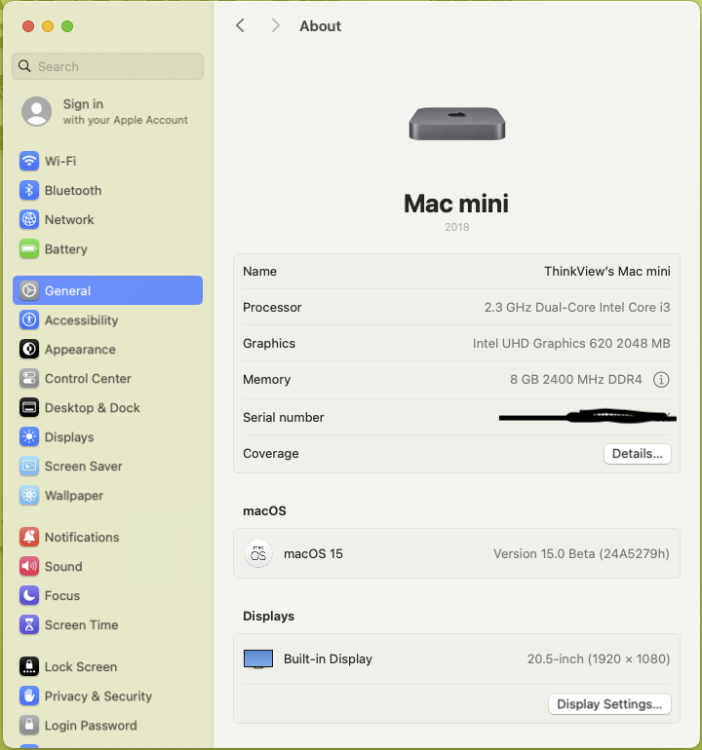Click the Serial number label

click(284, 417)
